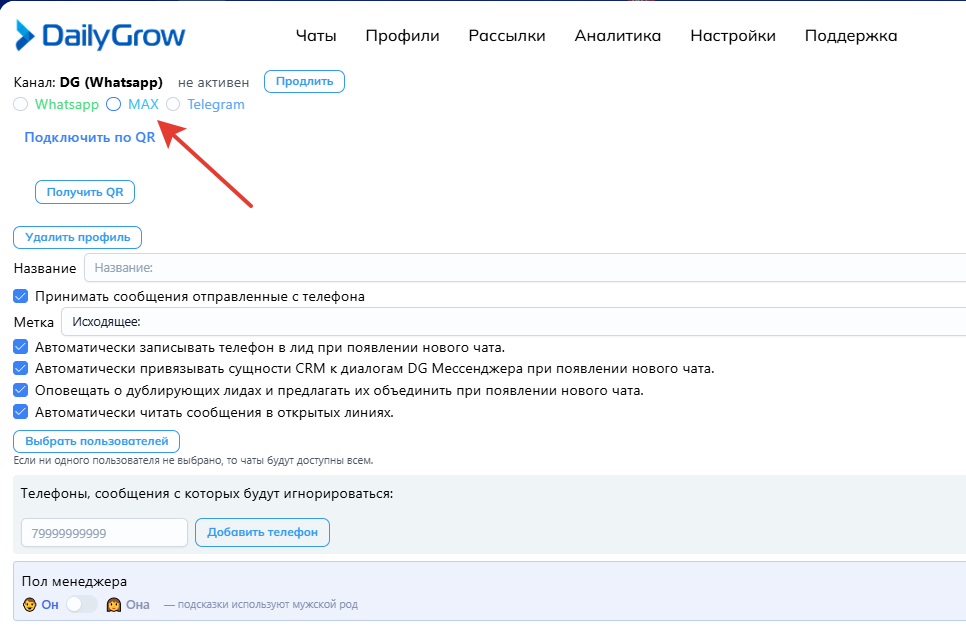The height and width of the screenshot is (643, 966).
Task: Open Настройки from the top menu
Action: tap(732, 36)
